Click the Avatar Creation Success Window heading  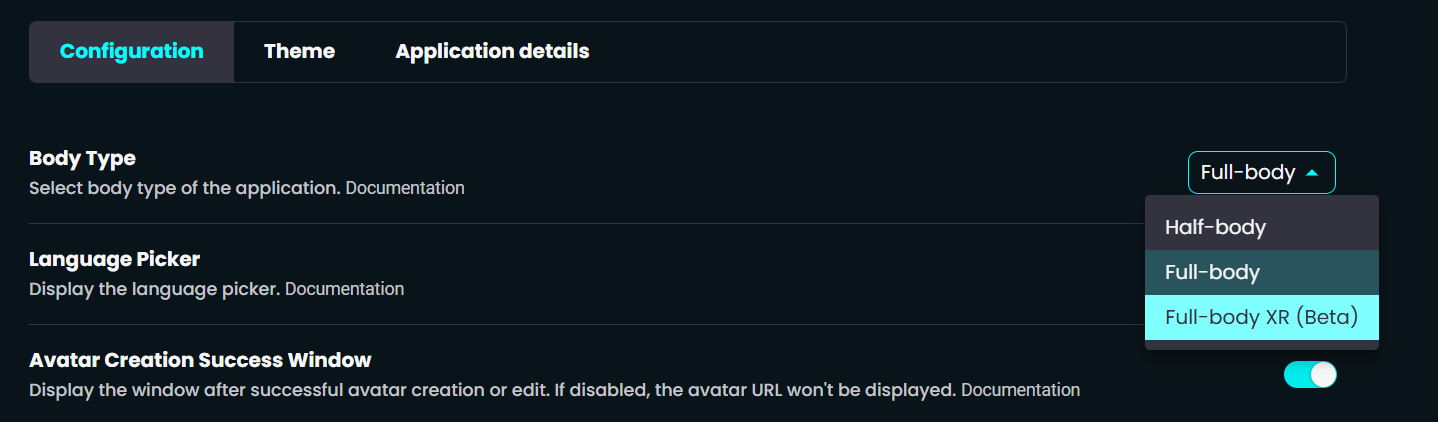tap(200, 360)
